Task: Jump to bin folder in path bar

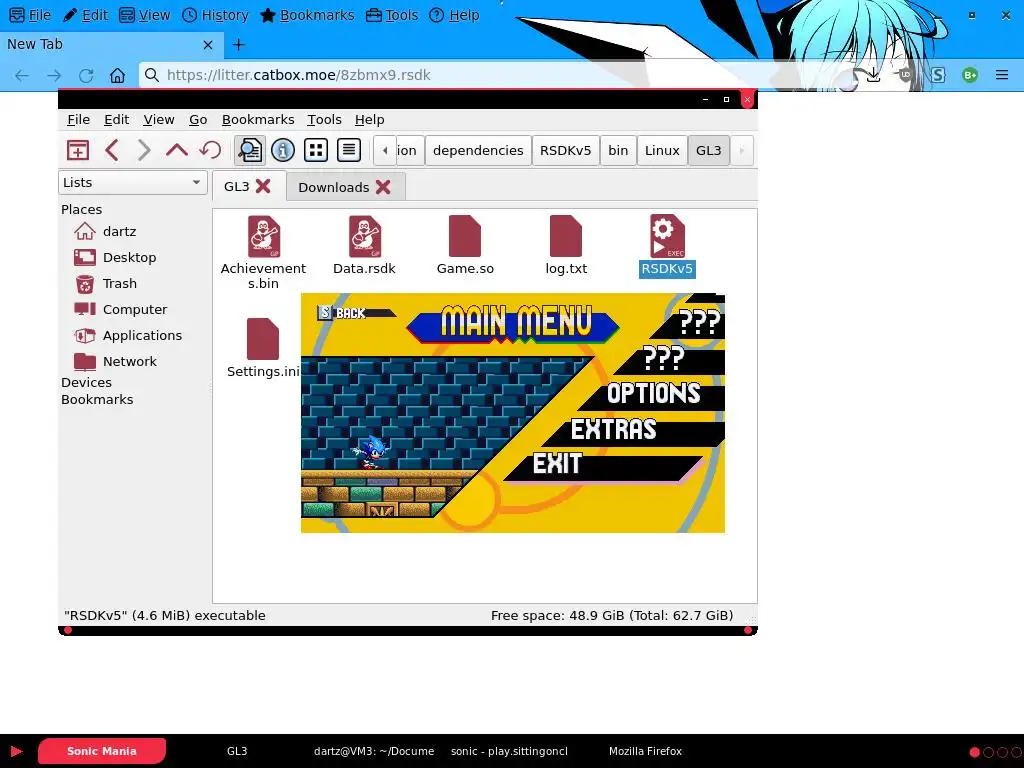Action: (x=618, y=150)
